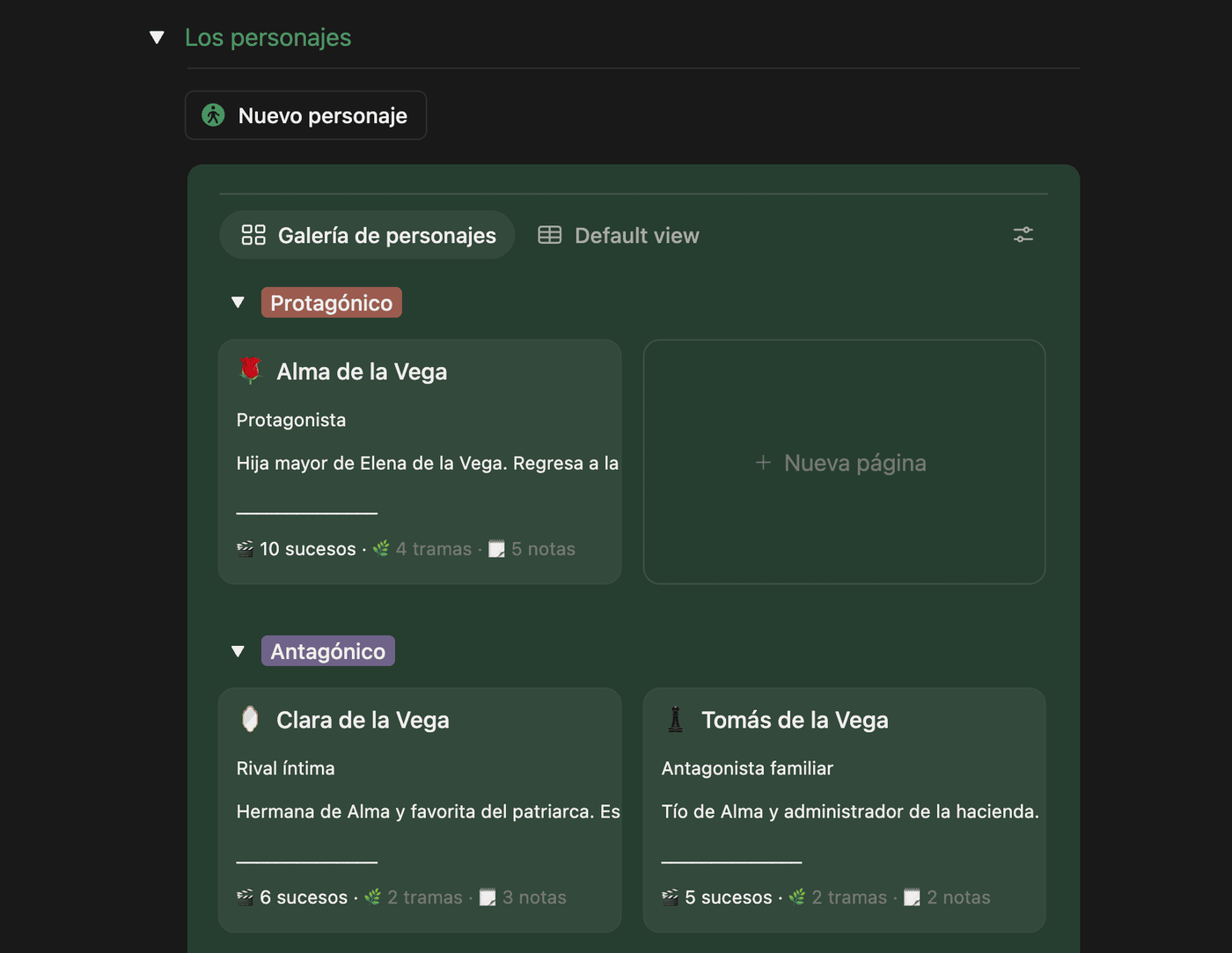Click the 10 sucesos count text

point(308,549)
